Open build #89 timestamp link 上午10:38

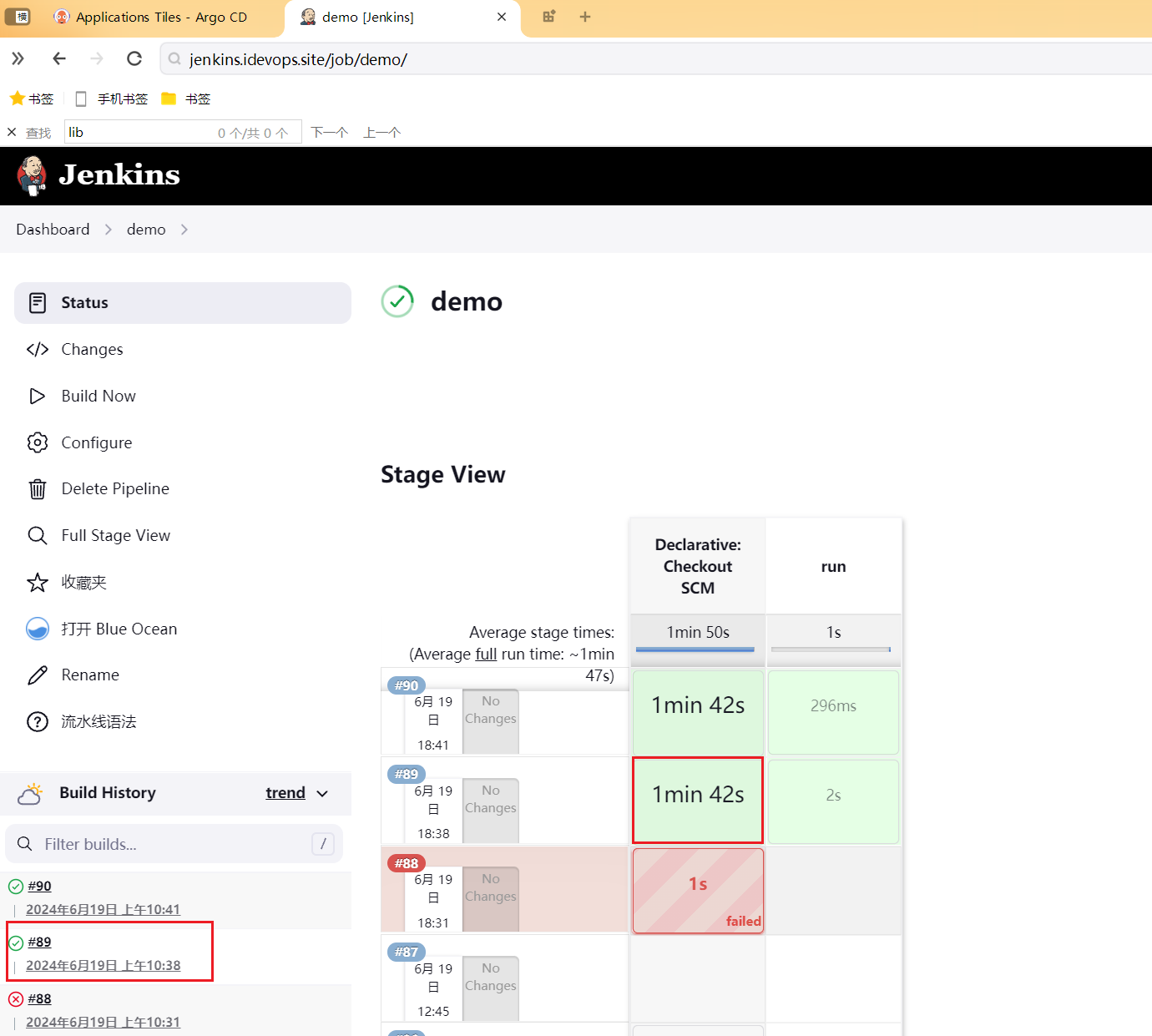pos(103,966)
